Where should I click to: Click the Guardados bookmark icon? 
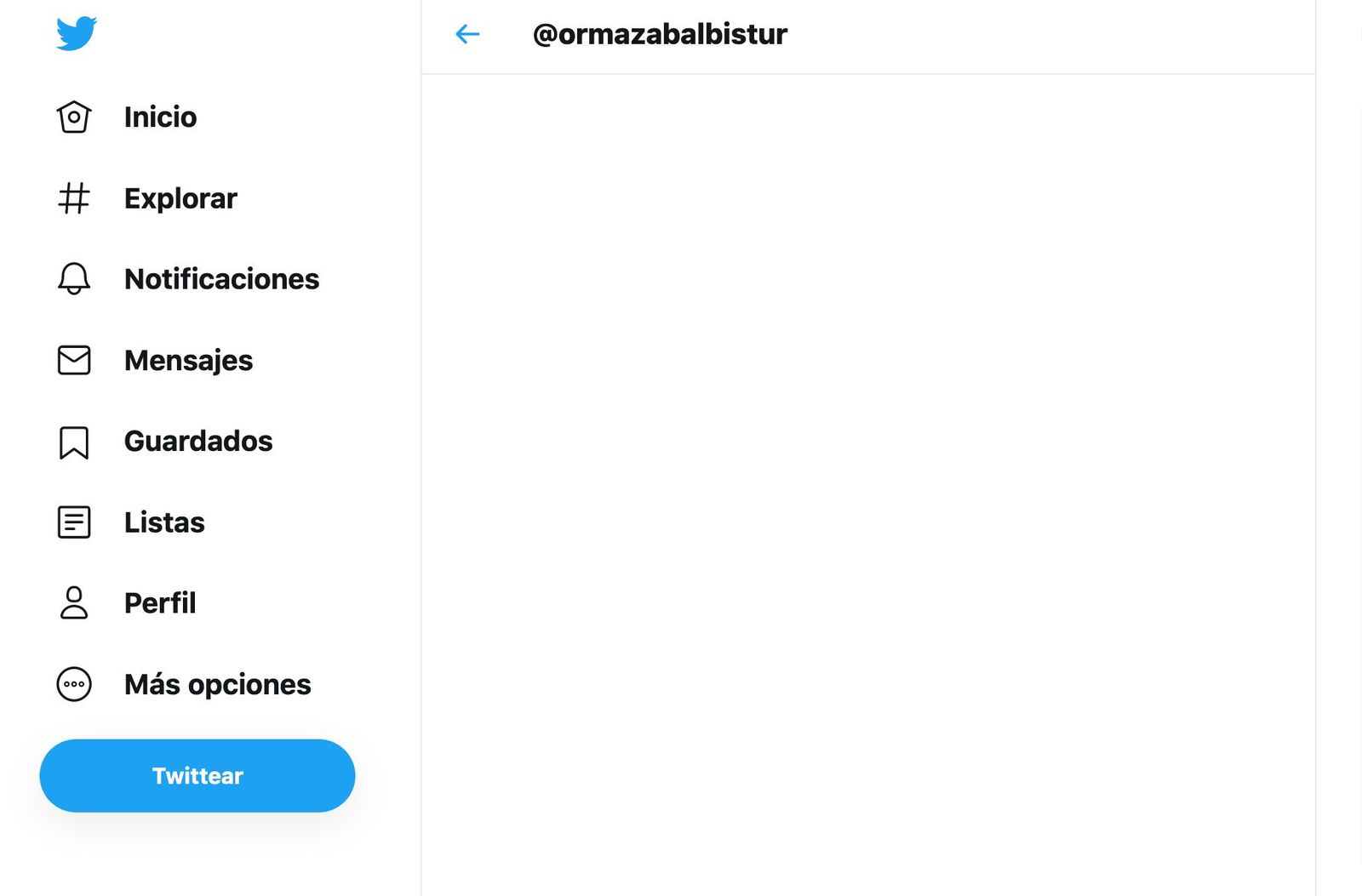pyautogui.click(x=74, y=441)
